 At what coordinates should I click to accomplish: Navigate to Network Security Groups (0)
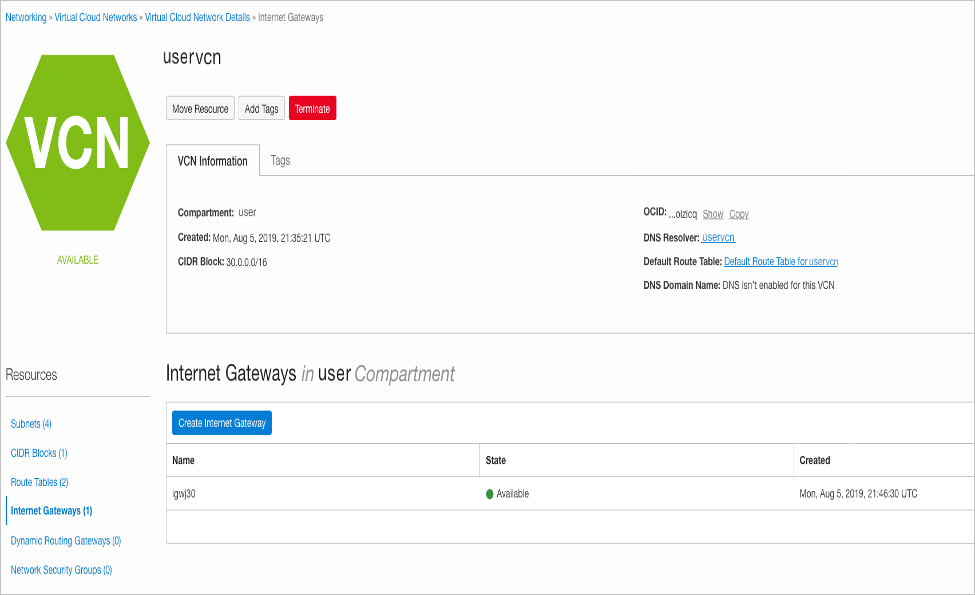click(x=61, y=570)
